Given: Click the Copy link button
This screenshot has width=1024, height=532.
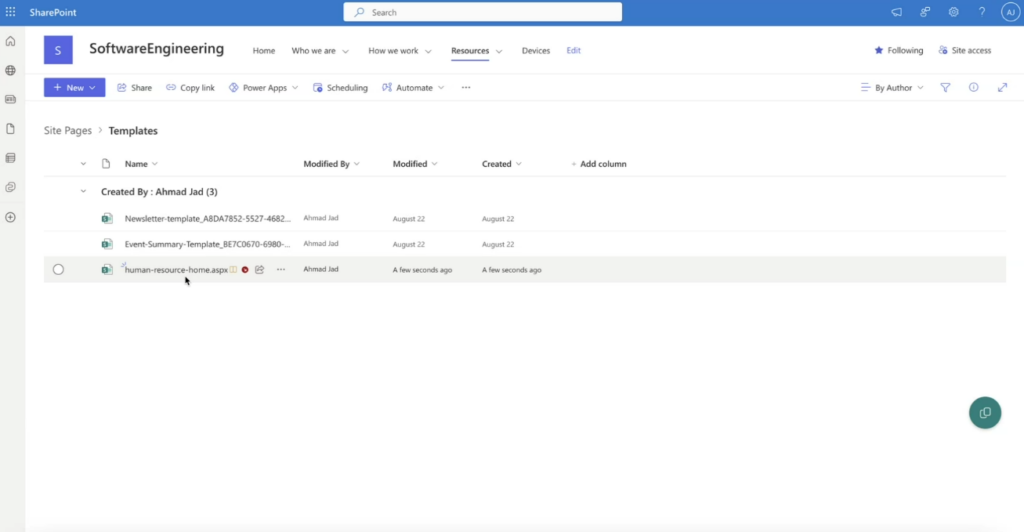Looking at the screenshot, I should click(x=190, y=88).
